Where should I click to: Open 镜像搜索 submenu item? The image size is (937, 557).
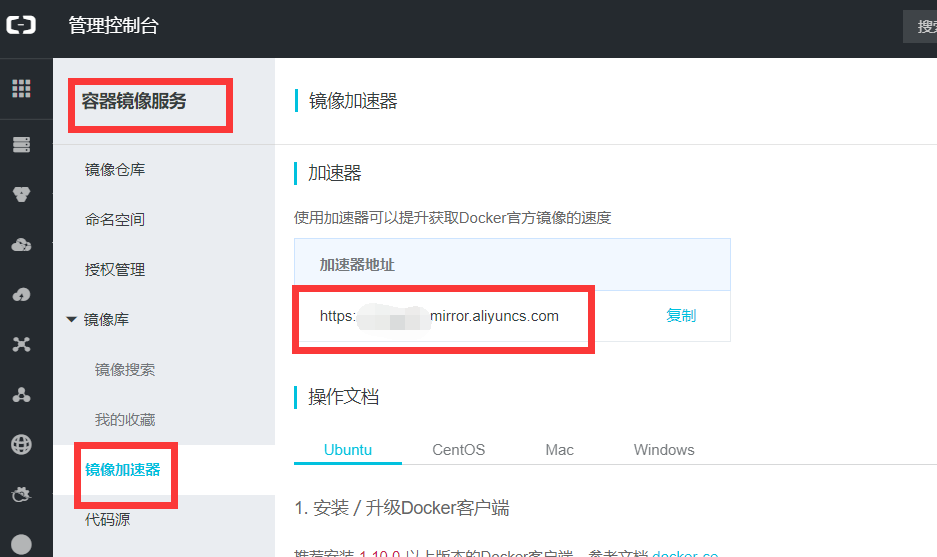click(125, 370)
